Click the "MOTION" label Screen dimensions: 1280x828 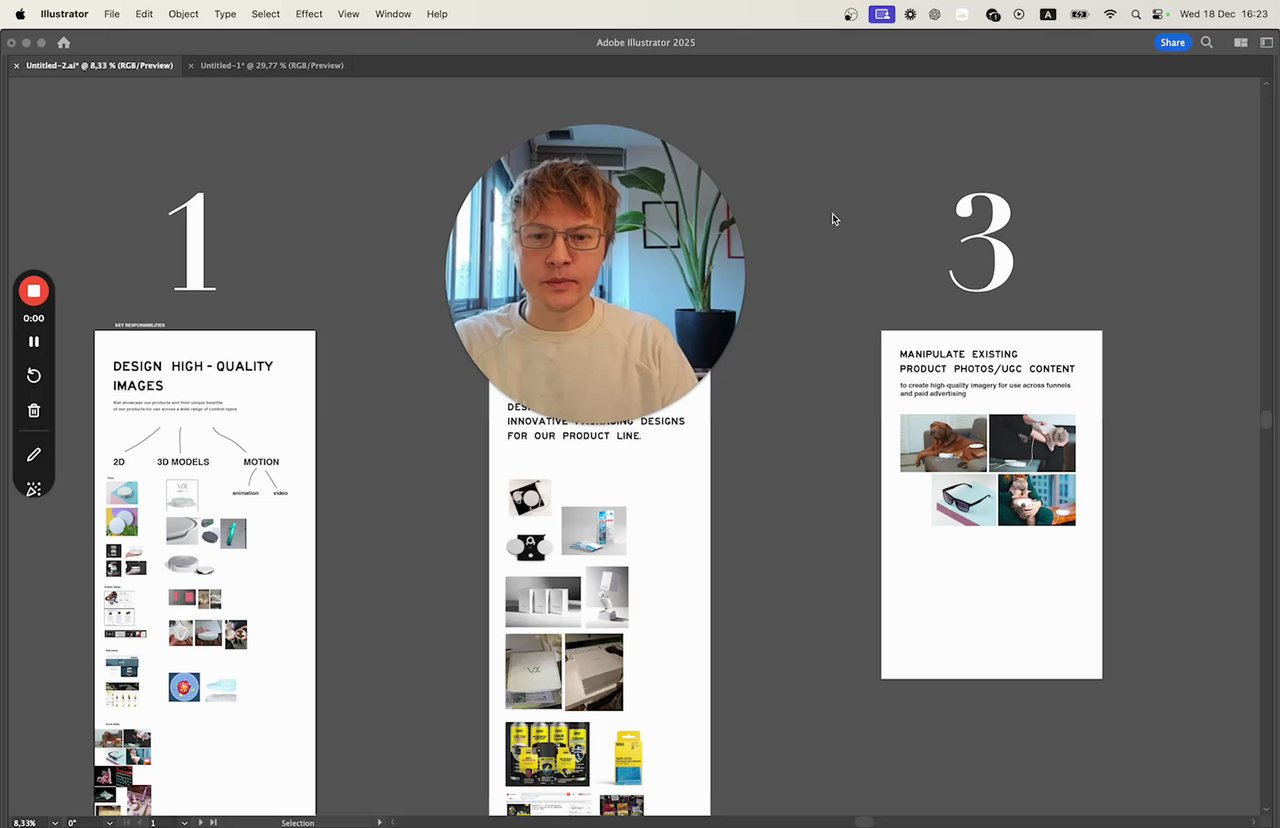pyautogui.click(x=261, y=462)
